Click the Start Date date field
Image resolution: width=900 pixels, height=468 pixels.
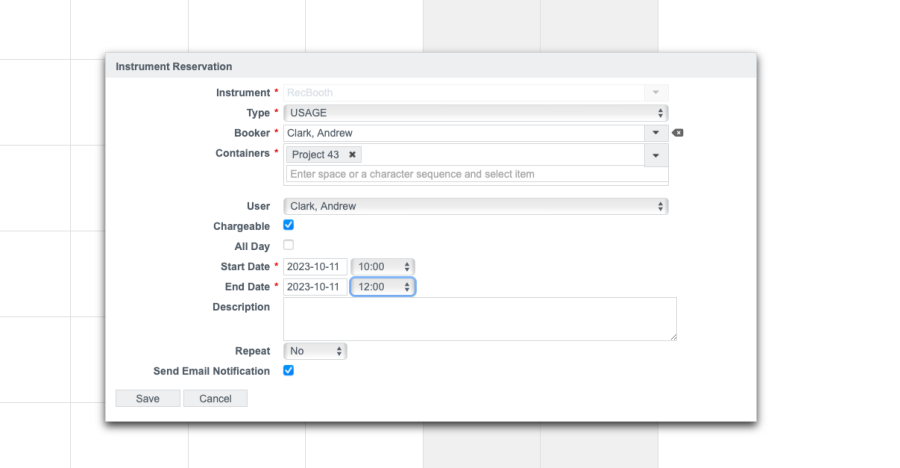tap(315, 267)
